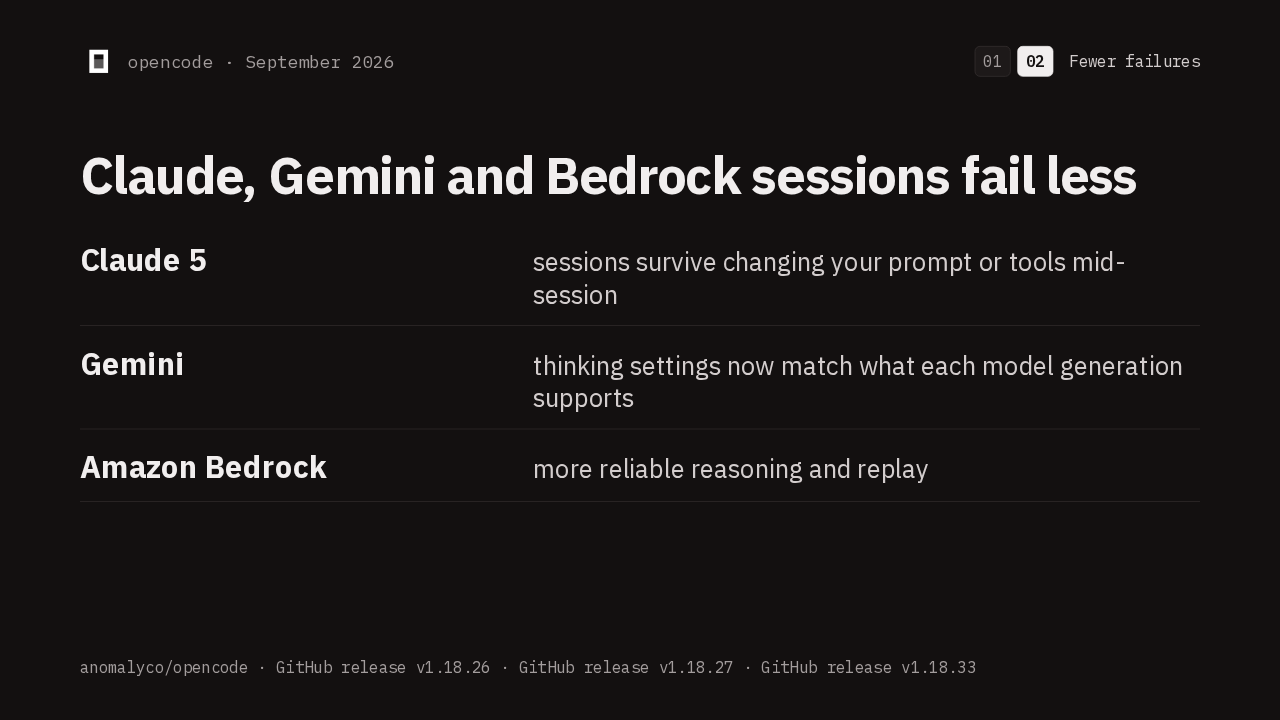Screen dimensions: 1280x720
Task: Click the September 2026 date text
Action: pos(319,62)
